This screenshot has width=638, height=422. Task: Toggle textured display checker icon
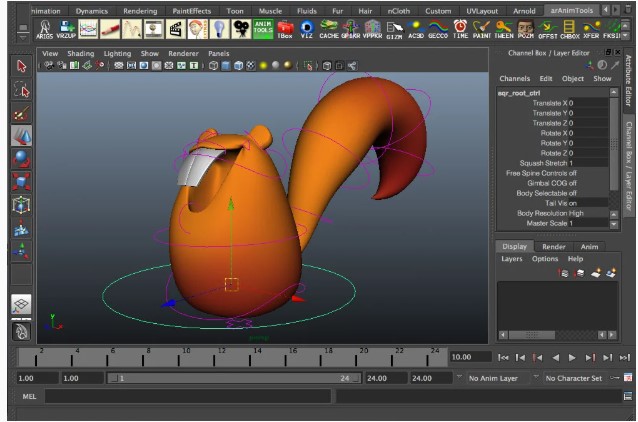click(251, 66)
